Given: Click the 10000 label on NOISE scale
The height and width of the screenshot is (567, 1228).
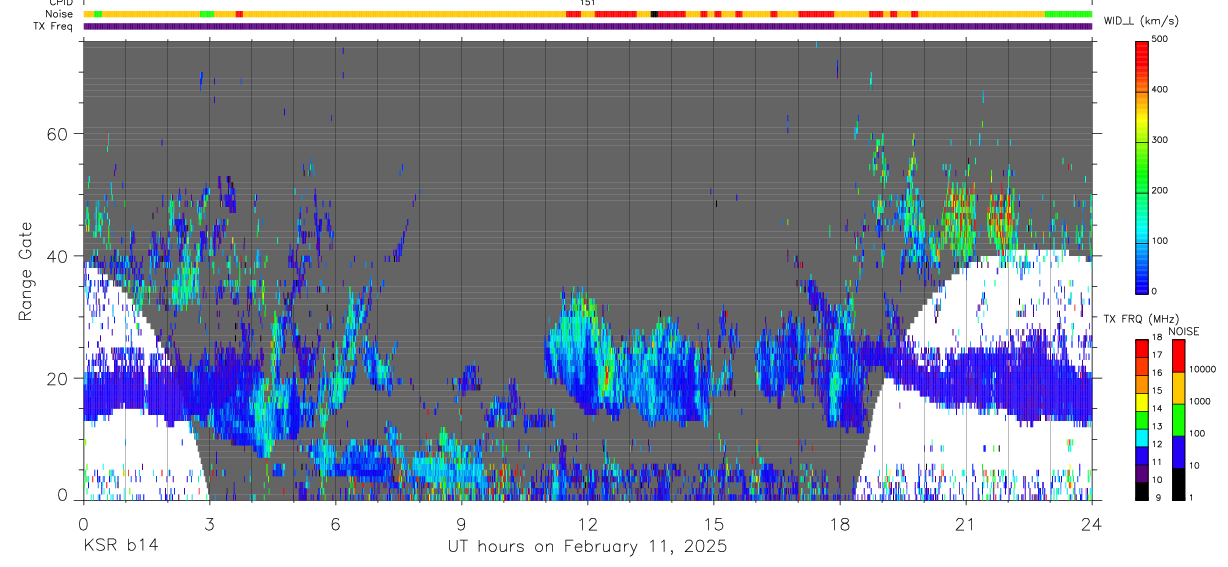Looking at the screenshot, I should [x=1202, y=369].
